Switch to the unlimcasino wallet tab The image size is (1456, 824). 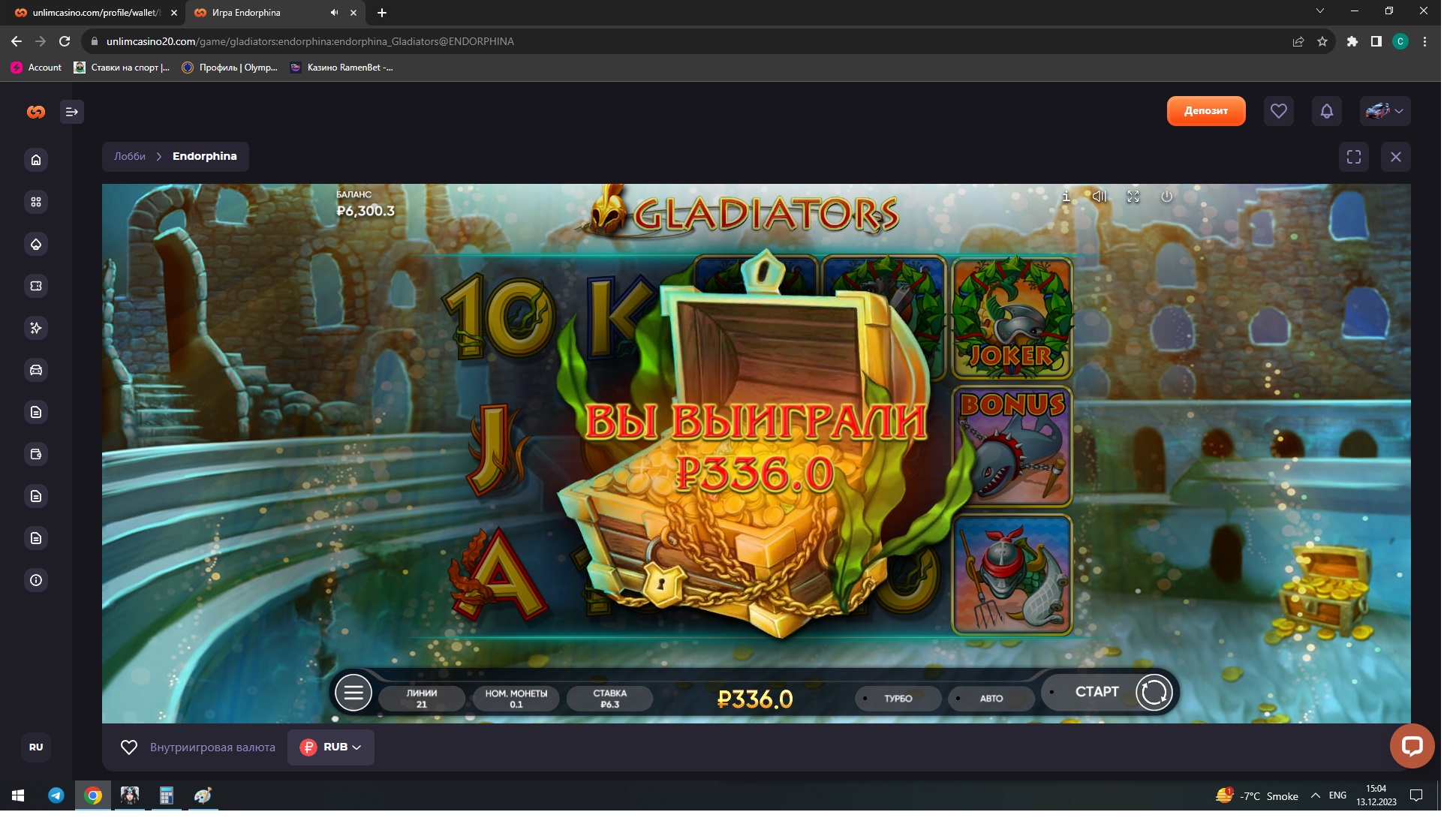(x=96, y=13)
